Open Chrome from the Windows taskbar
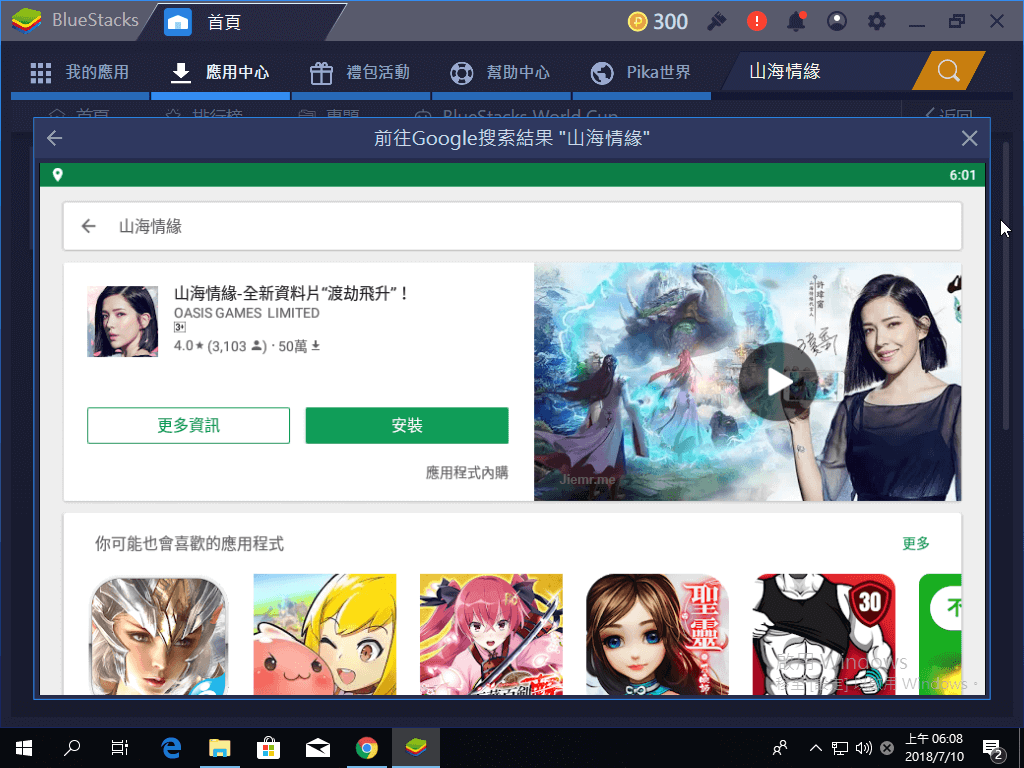The height and width of the screenshot is (768, 1024). click(x=367, y=747)
